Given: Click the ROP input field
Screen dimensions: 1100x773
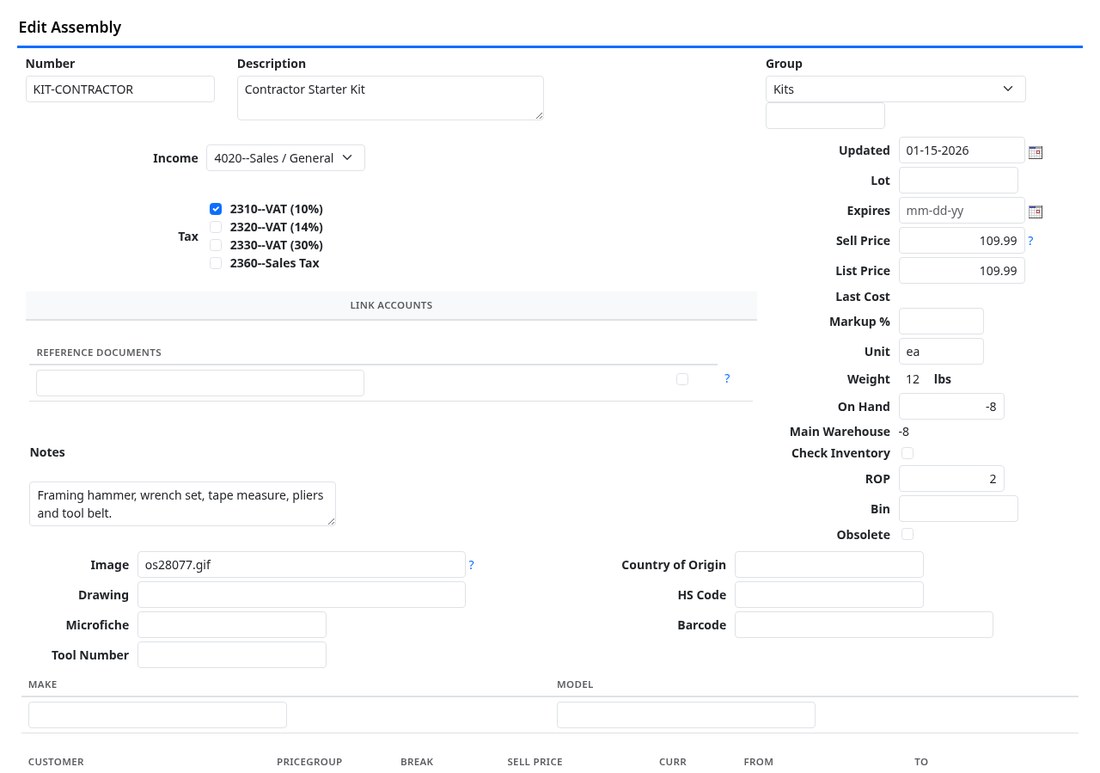Looking at the screenshot, I should [x=951, y=479].
